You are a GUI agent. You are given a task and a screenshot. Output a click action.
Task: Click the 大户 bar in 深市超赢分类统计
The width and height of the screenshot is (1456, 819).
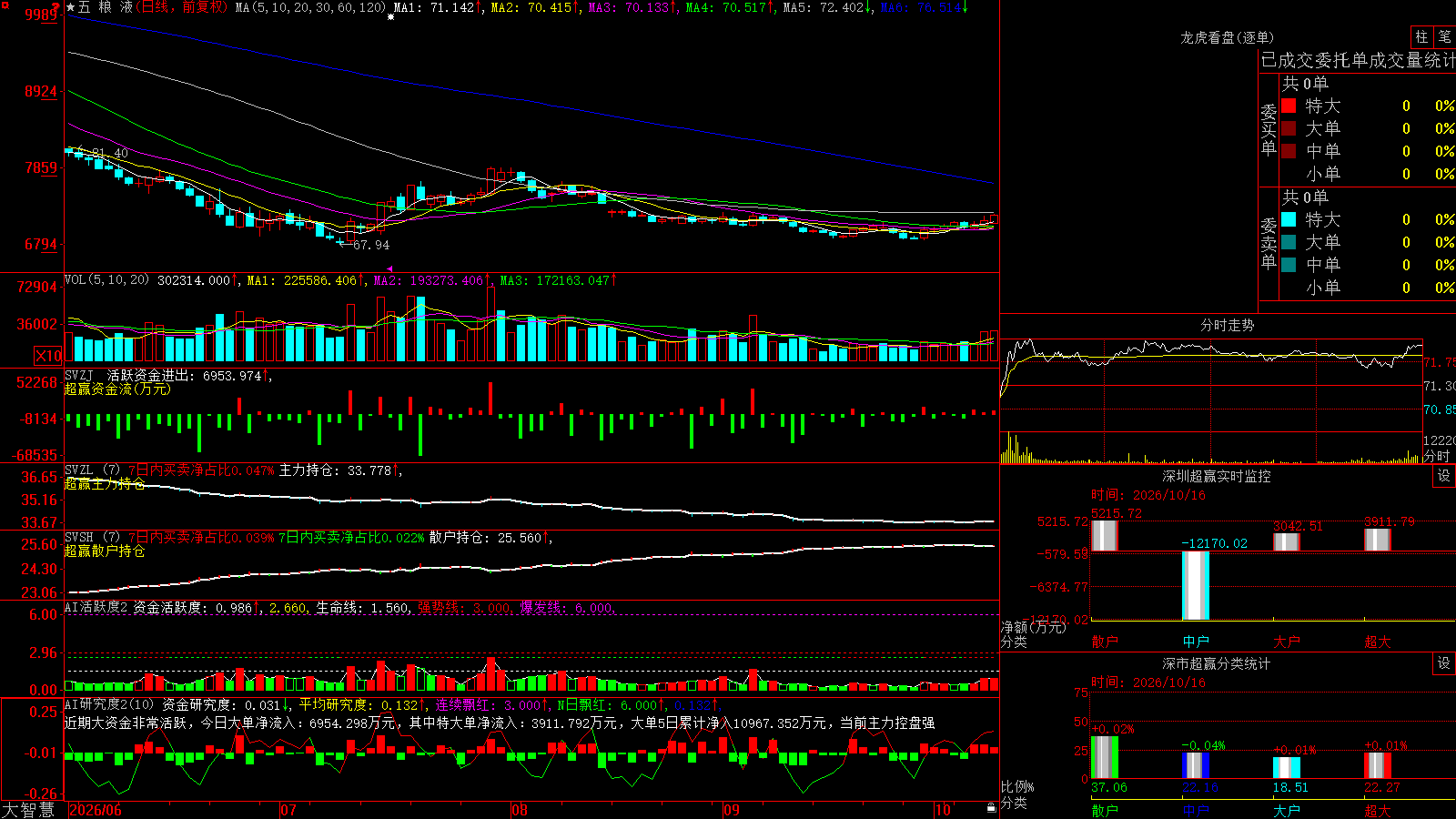[1287, 768]
